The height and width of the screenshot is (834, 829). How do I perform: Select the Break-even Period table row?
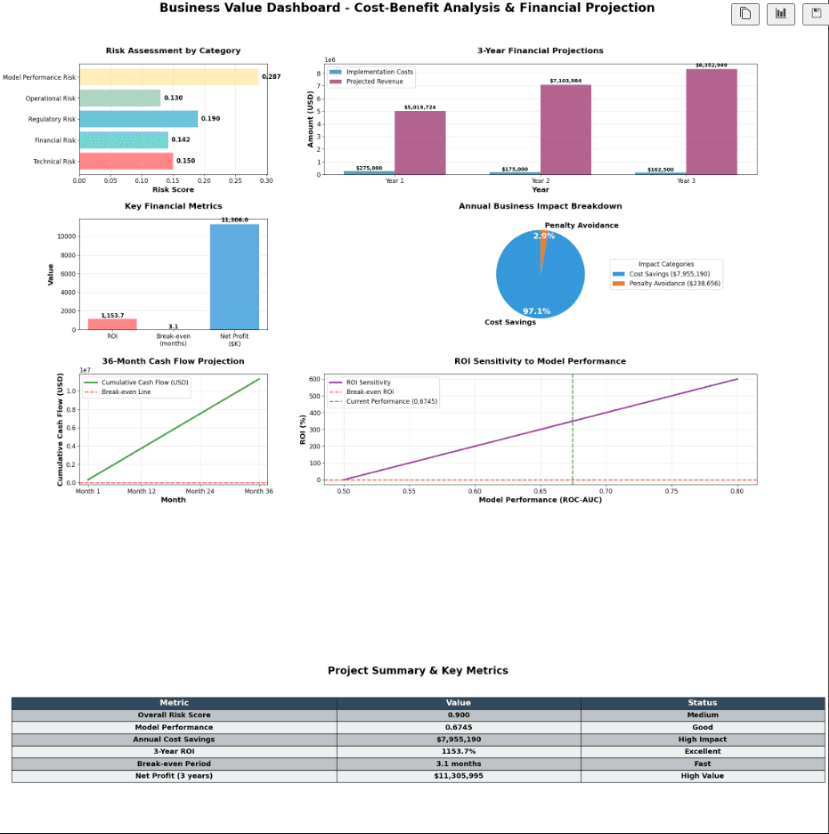click(414, 763)
